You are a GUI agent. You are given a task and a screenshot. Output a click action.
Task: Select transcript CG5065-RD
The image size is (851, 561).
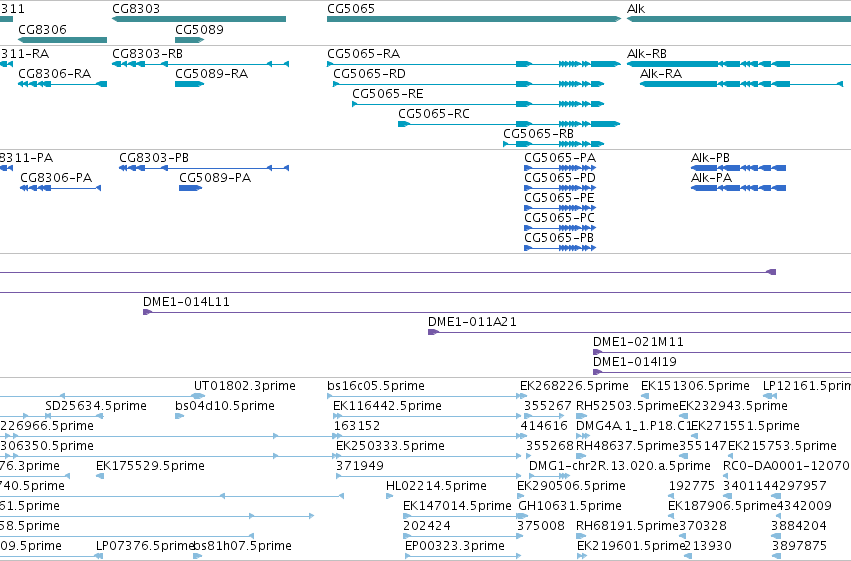468,84
